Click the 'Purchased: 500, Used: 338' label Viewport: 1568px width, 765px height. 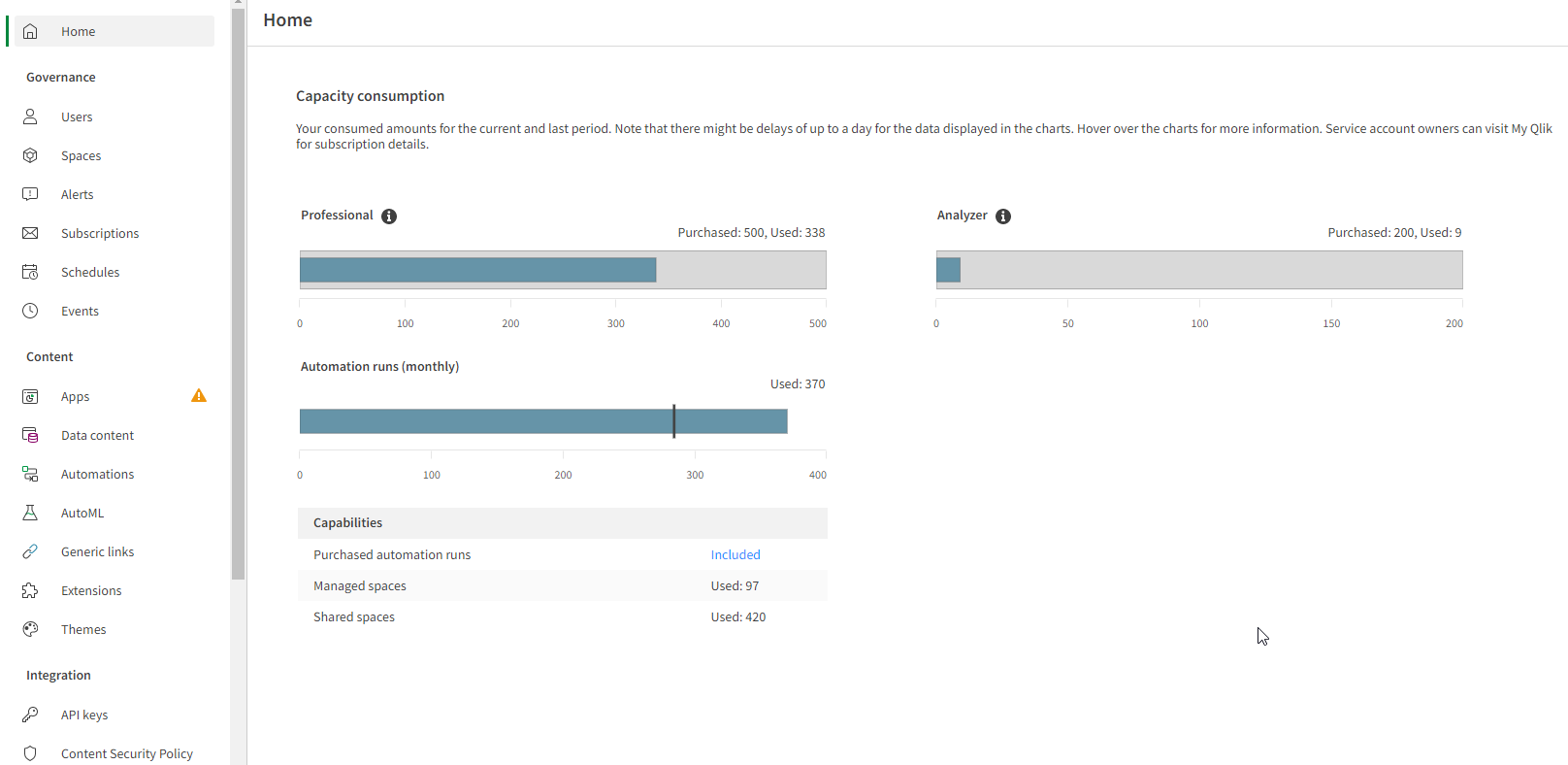click(751, 233)
